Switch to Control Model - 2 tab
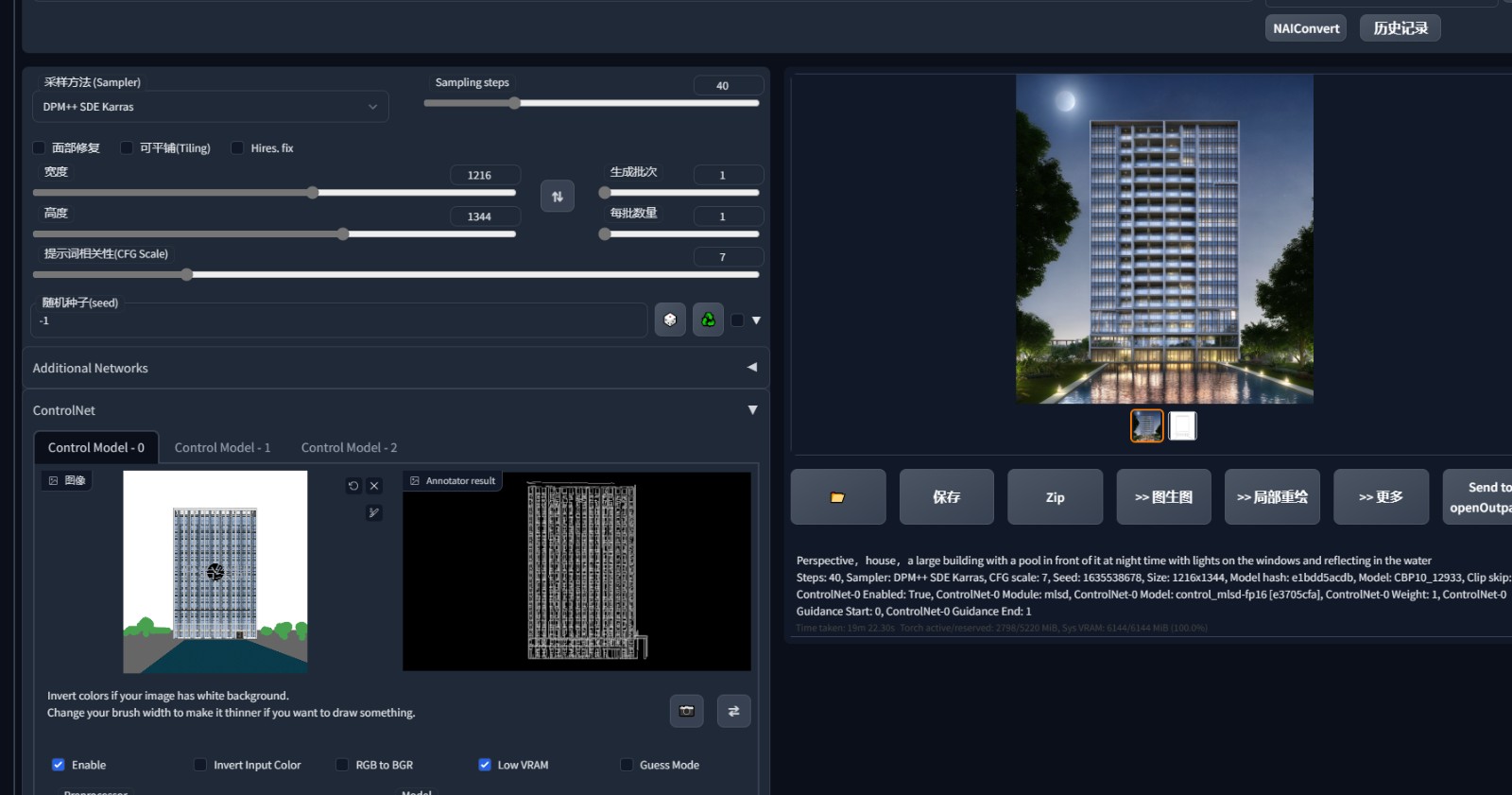 click(x=349, y=447)
